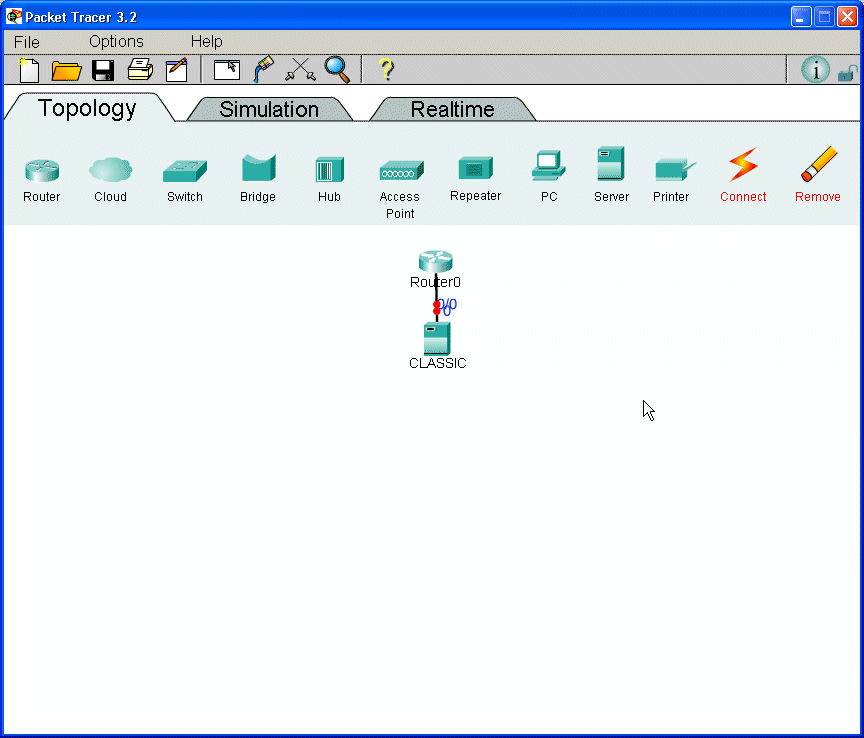Click the padlock icon in toolbar
The height and width of the screenshot is (738, 864).
(x=848, y=73)
